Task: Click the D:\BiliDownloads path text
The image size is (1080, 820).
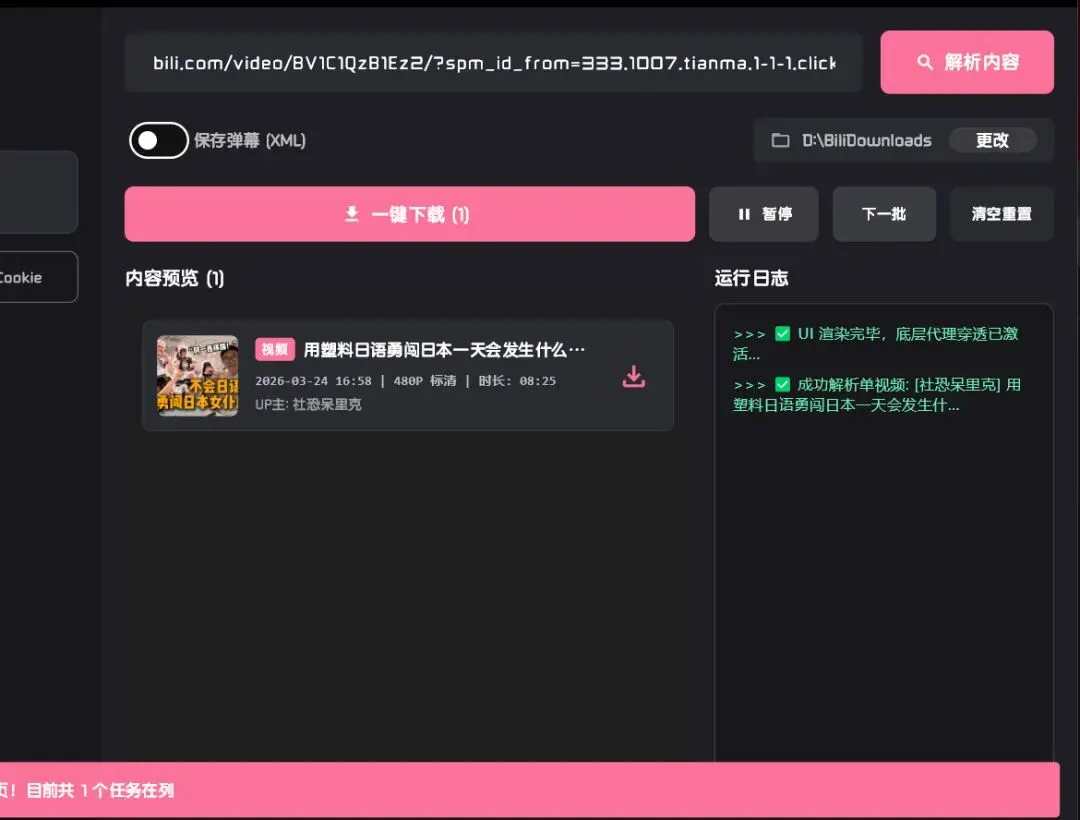Action: pos(866,140)
